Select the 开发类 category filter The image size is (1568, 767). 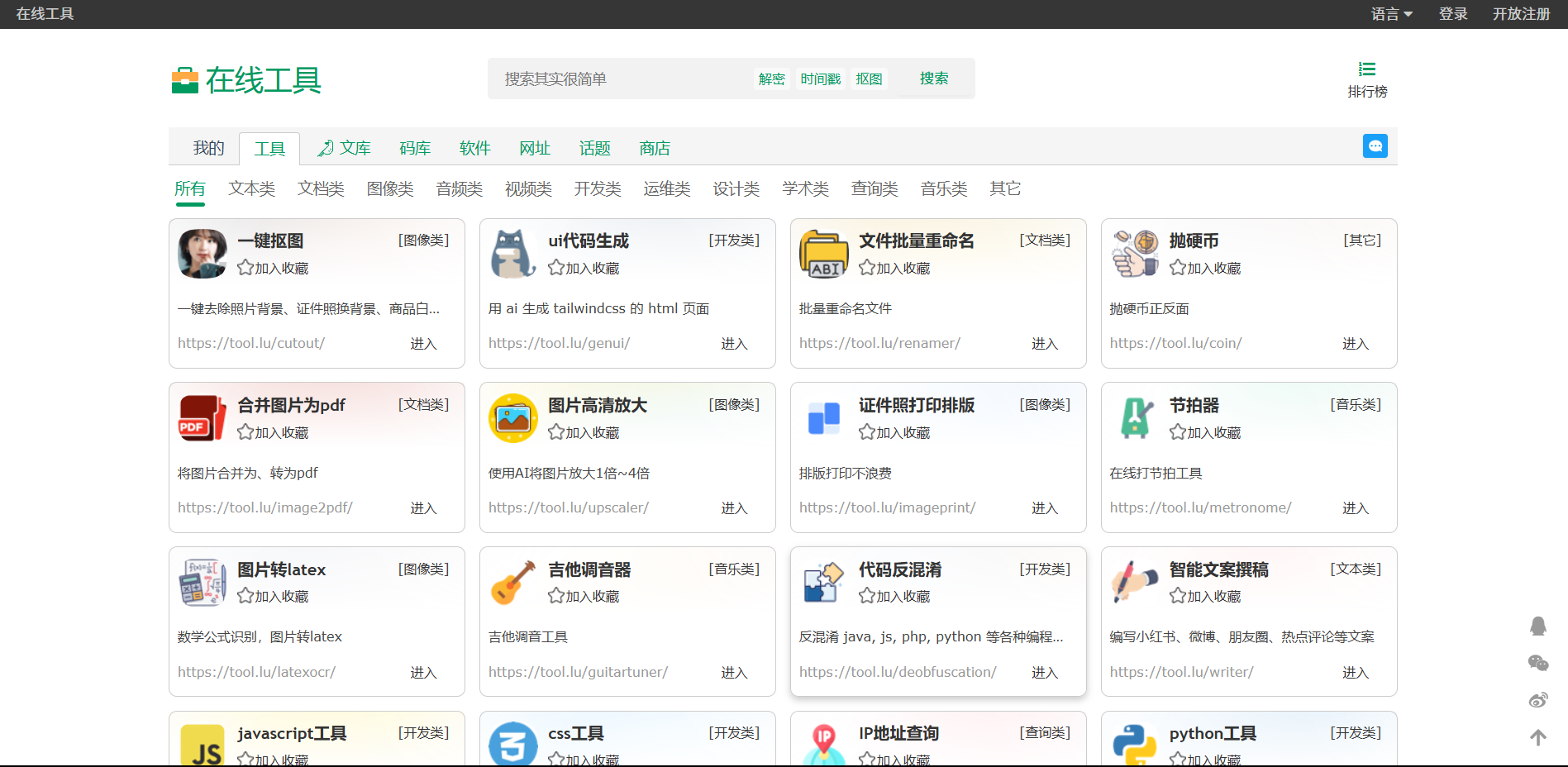[x=597, y=189]
